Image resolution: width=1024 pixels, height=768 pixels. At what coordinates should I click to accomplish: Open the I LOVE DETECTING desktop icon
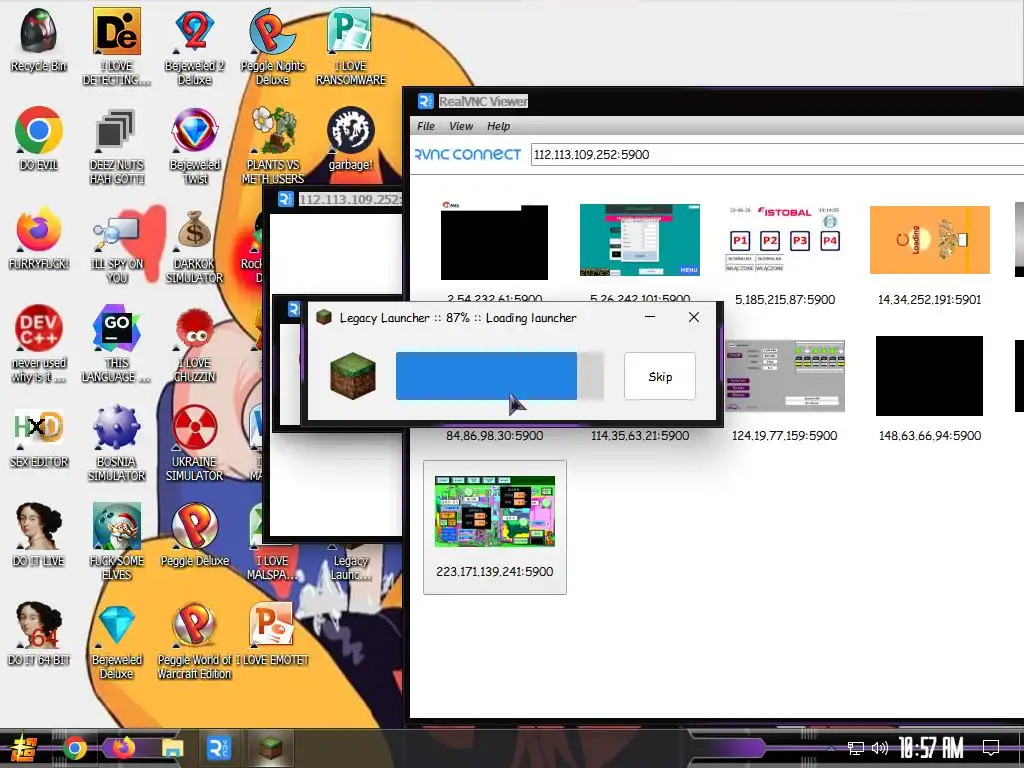[x=116, y=46]
